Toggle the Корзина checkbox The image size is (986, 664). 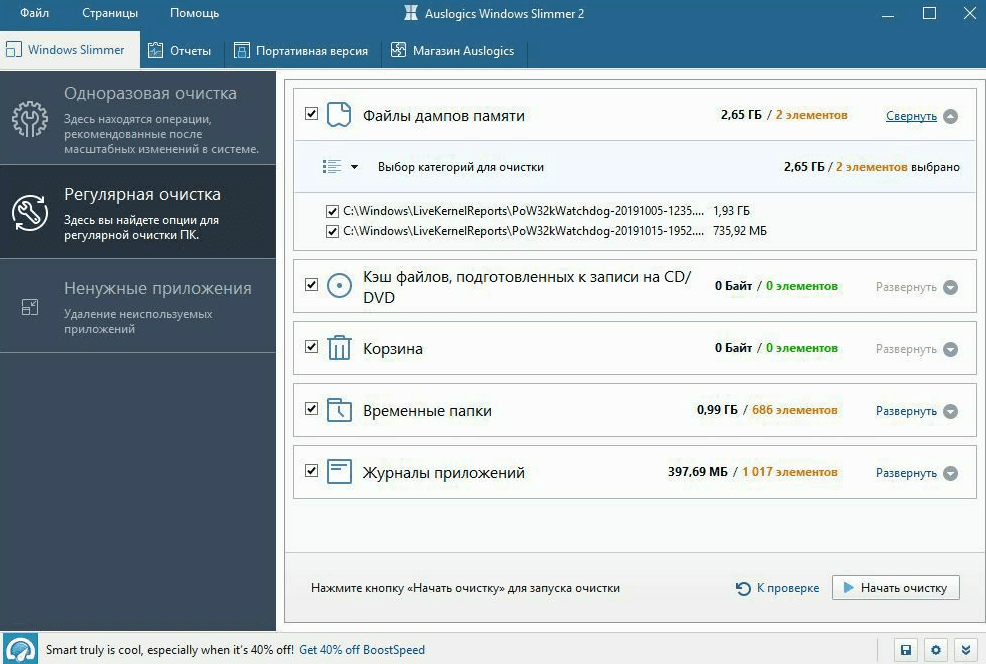point(311,346)
